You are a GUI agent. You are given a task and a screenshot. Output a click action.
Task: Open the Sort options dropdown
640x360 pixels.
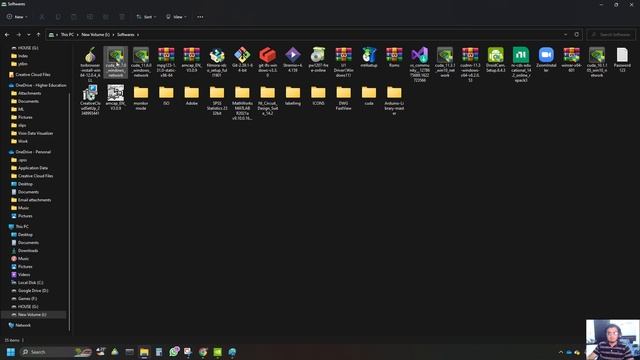coord(146,17)
